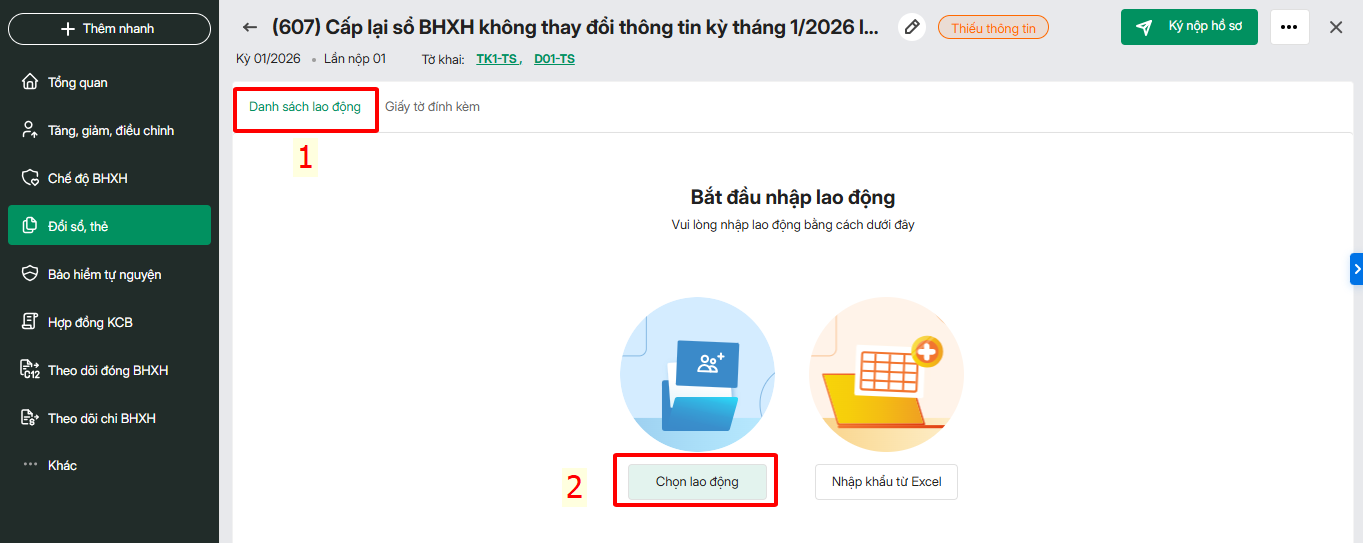The height and width of the screenshot is (543, 1363).
Task: Expand the right side panel using the blue arrow
Action: pos(1356,269)
